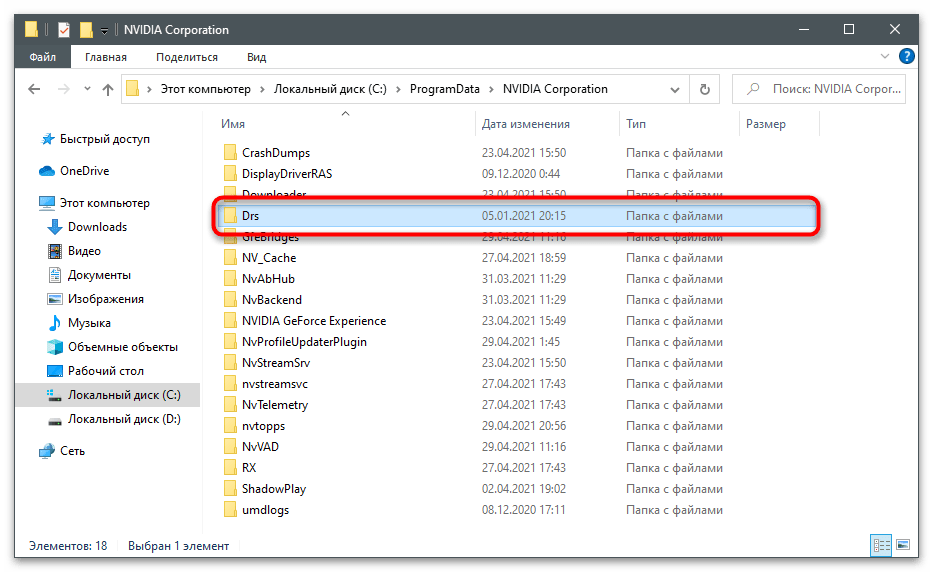Select the umdlogs folder icon
Screen dimensions: 933x572
[x=230, y=510]
